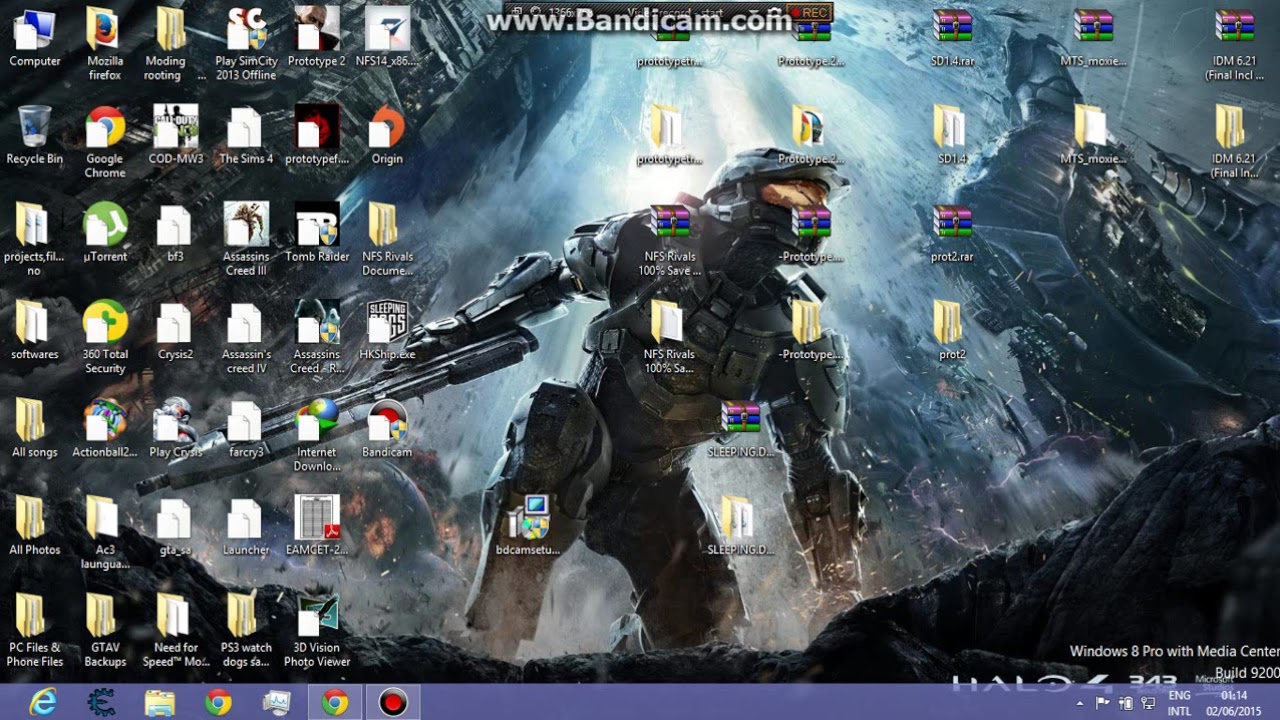Launch the Origin client icon
Screen dimensions: 1280x720
coord(387,135)
